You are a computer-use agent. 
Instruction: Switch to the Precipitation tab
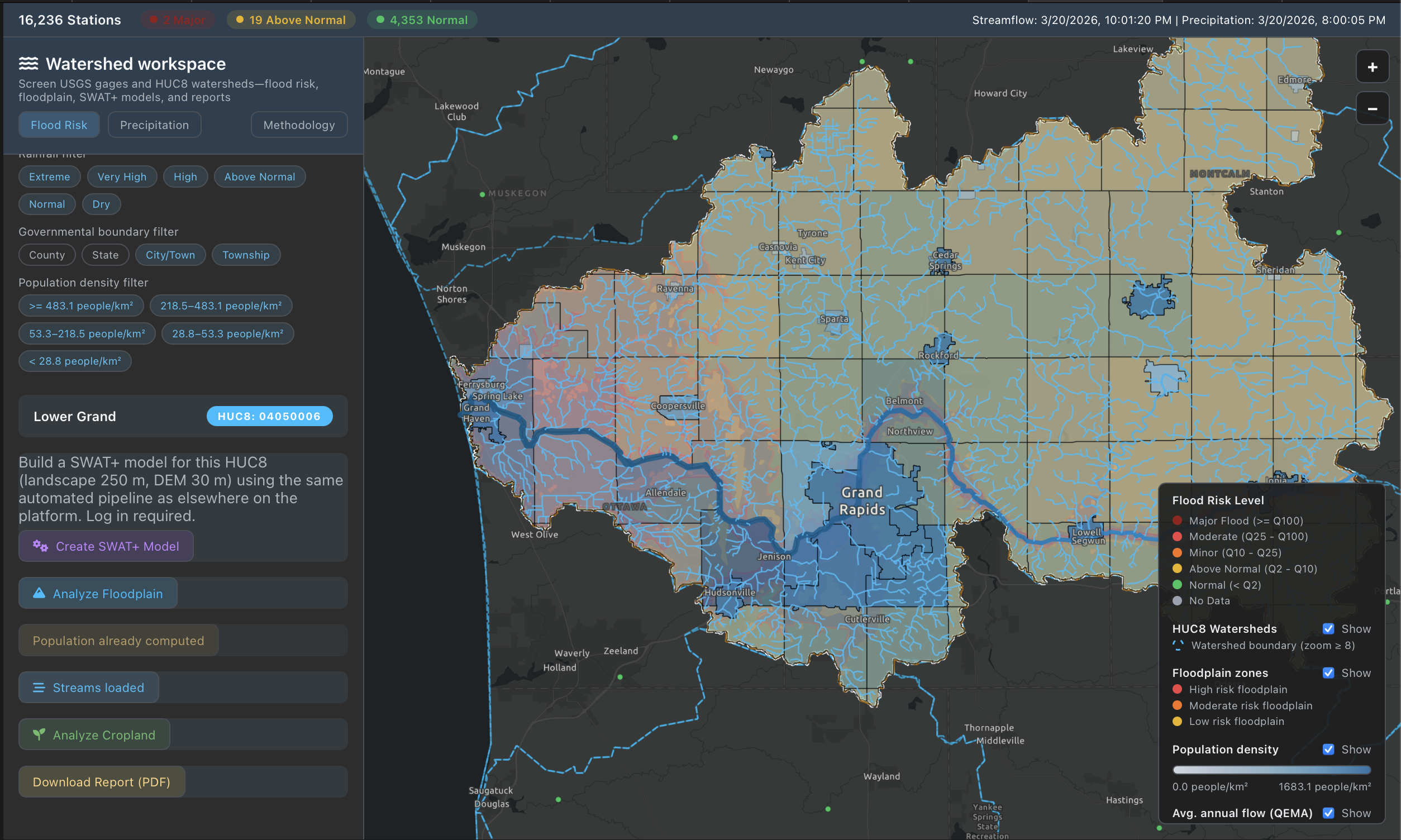(x=154, y=125)
